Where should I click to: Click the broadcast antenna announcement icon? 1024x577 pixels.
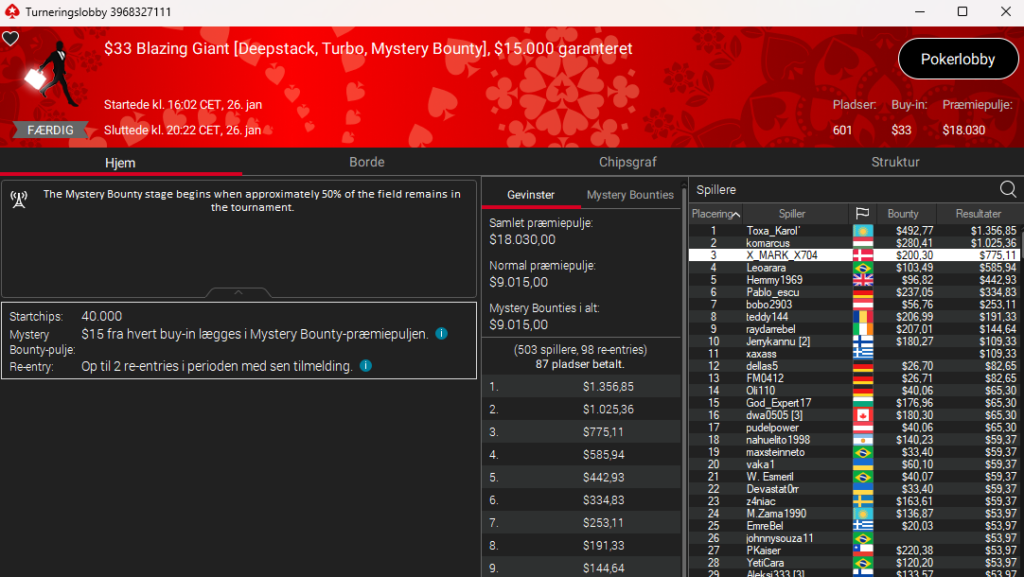point(19,197)
